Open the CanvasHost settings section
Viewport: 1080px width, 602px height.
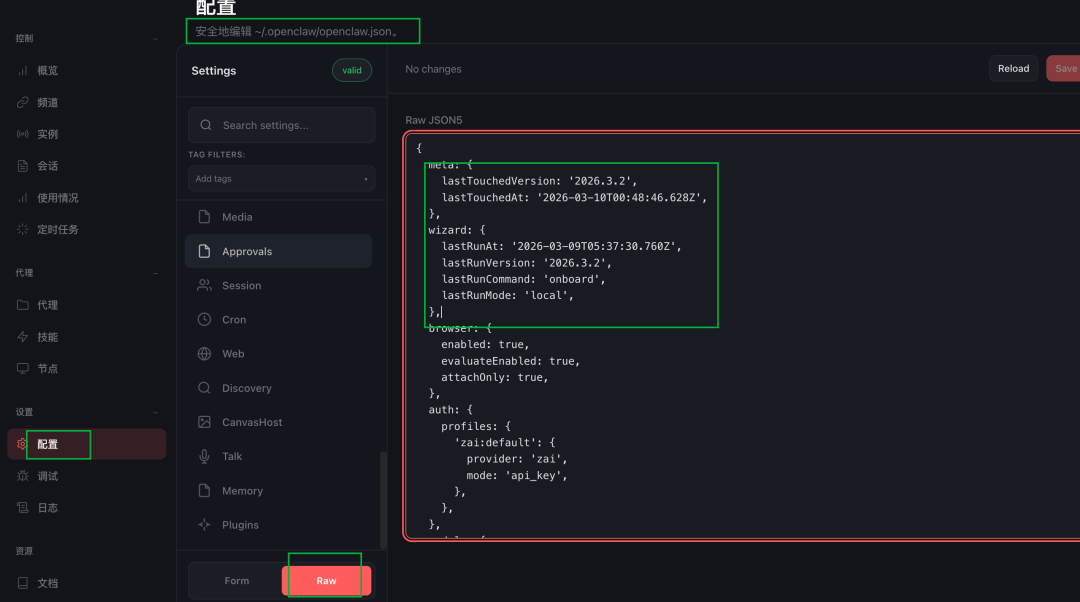click(x=278, y=422)
